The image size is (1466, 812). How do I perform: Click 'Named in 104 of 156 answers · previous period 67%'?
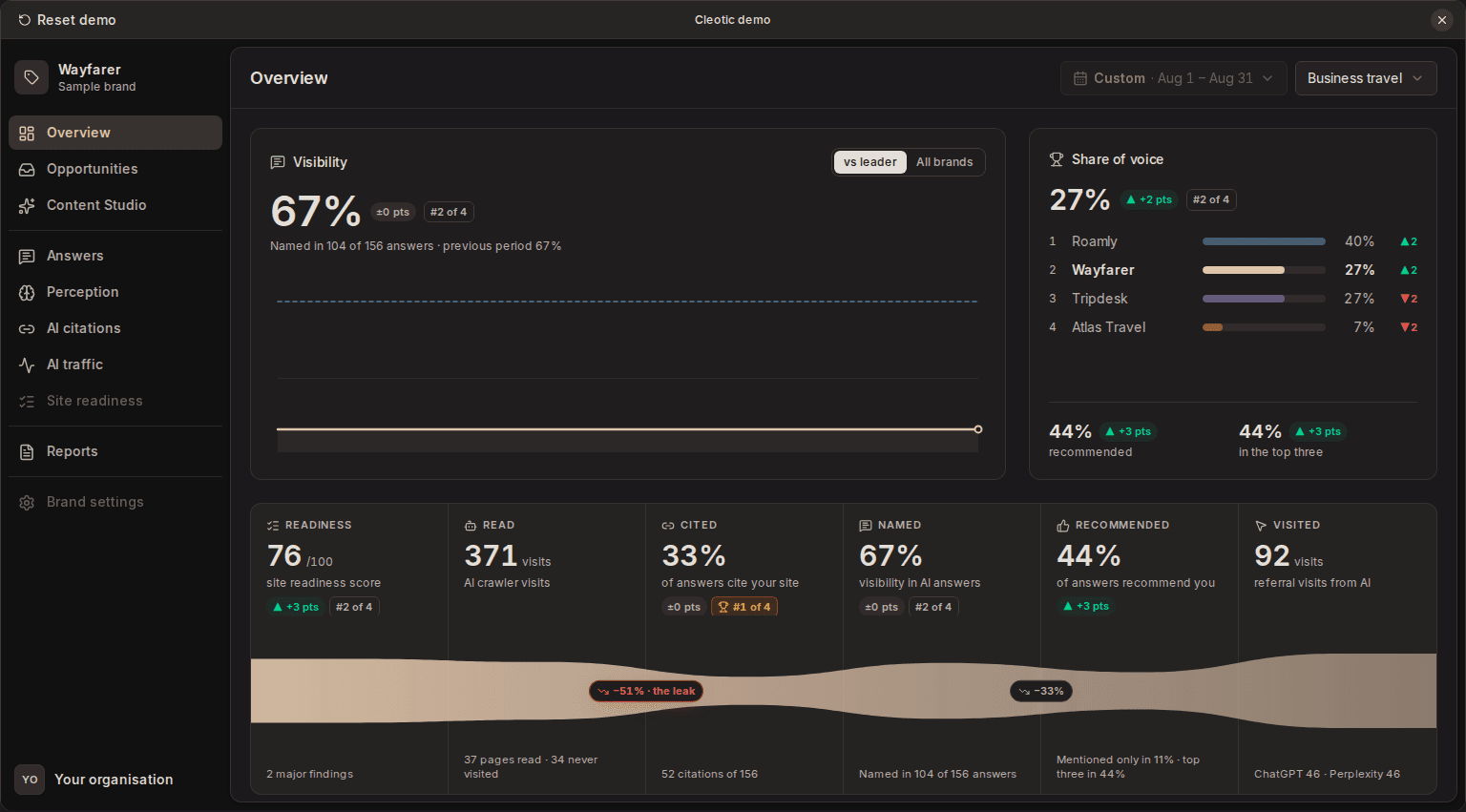pyautogui.click(x=415, y=246)
